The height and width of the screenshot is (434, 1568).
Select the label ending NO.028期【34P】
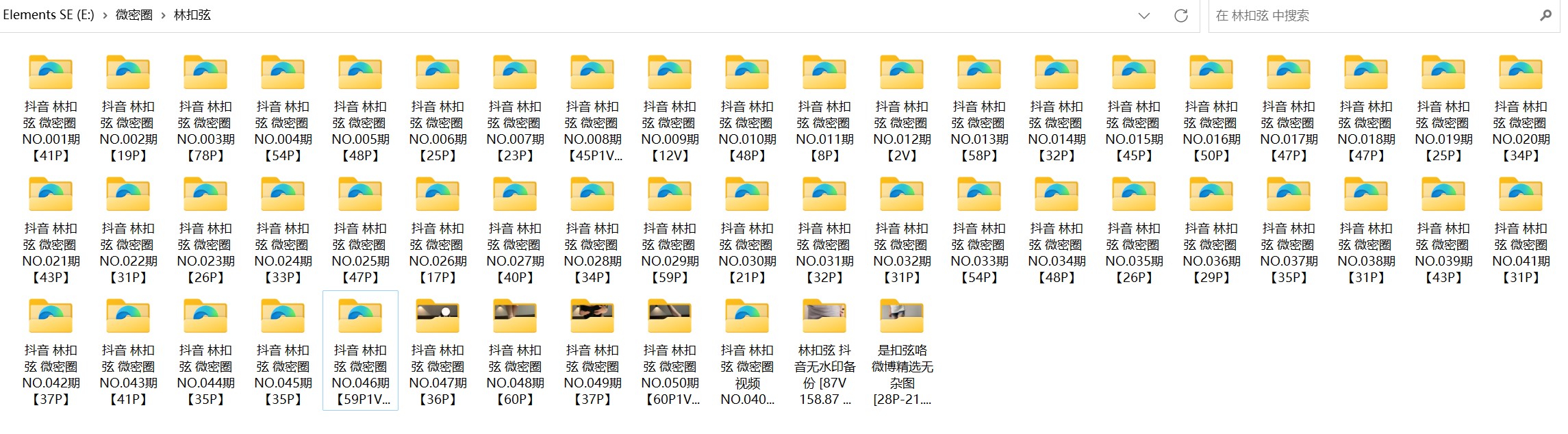[593, 253]
